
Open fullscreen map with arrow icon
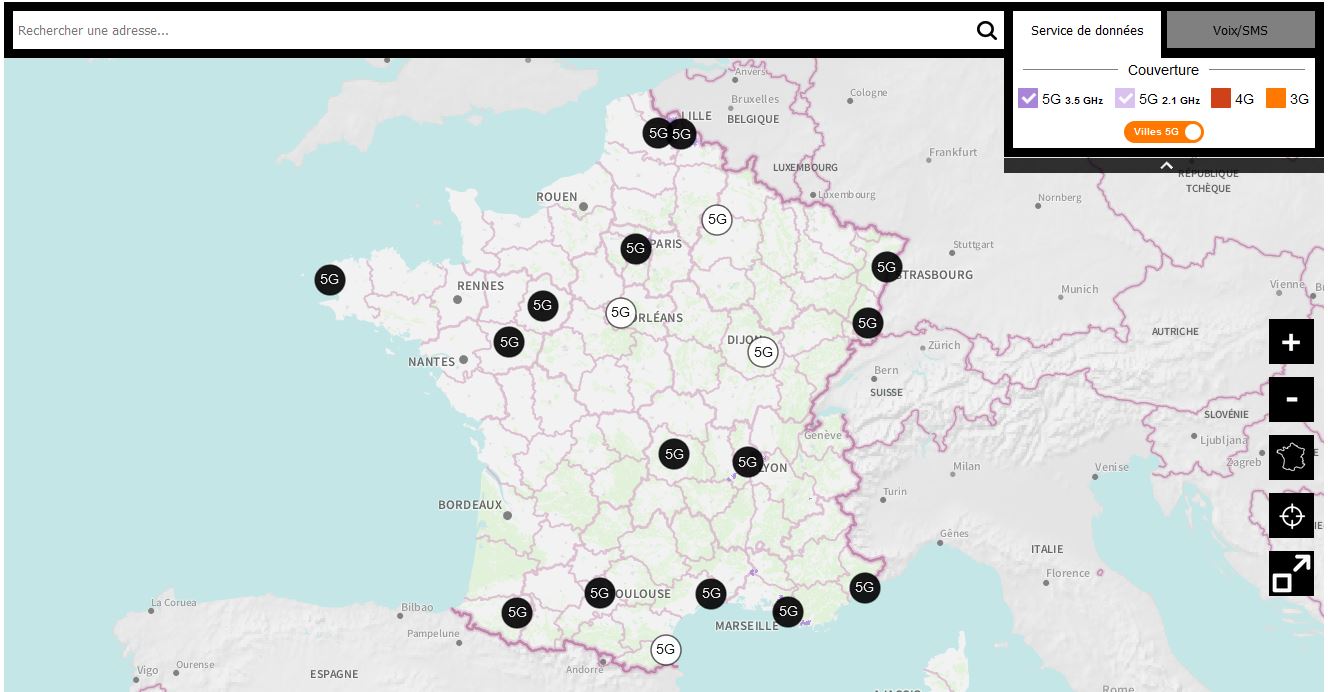click(1291, 574)
